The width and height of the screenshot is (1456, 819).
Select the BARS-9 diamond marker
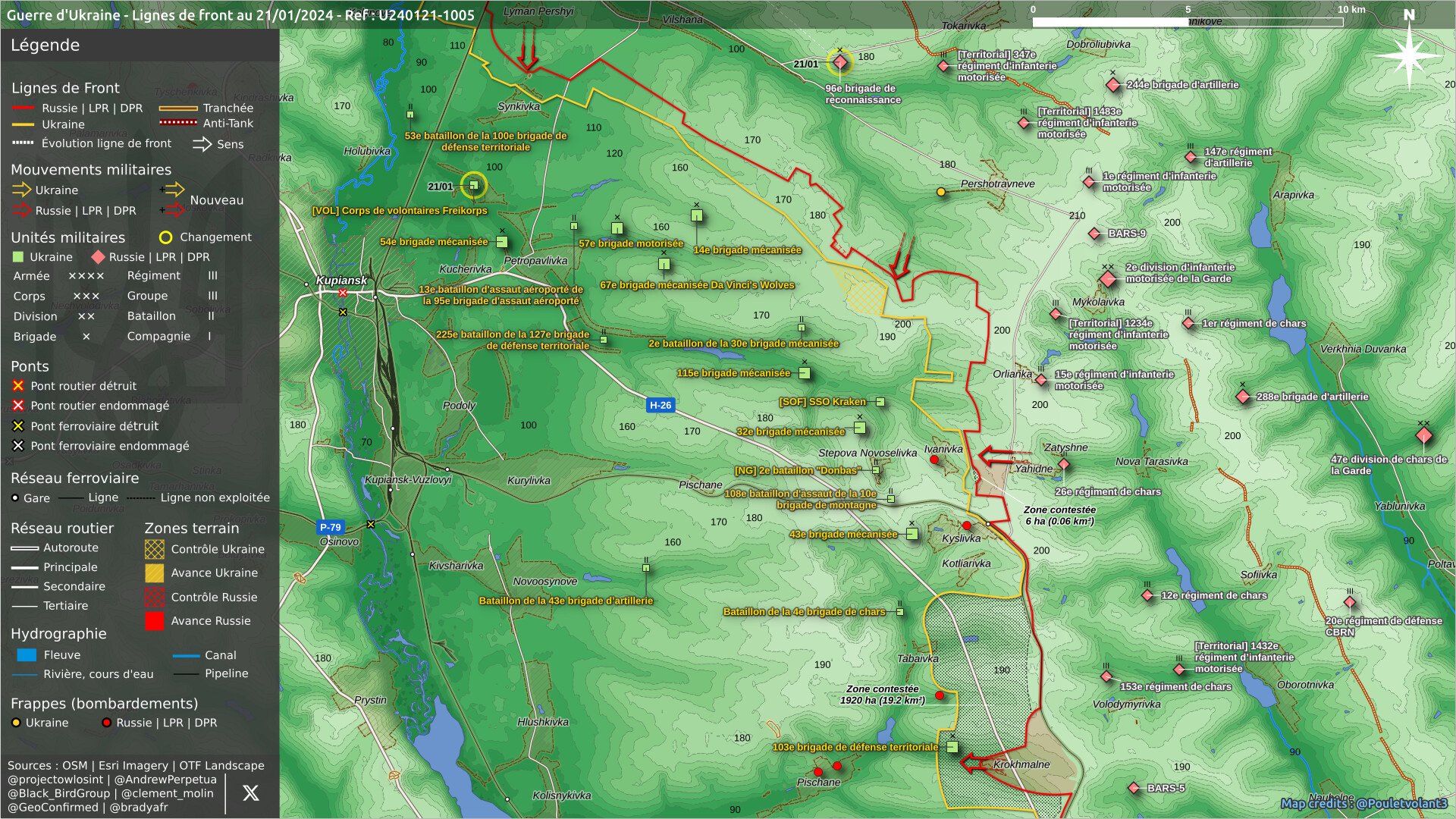pyautogui.click(x=1094, y=234)
